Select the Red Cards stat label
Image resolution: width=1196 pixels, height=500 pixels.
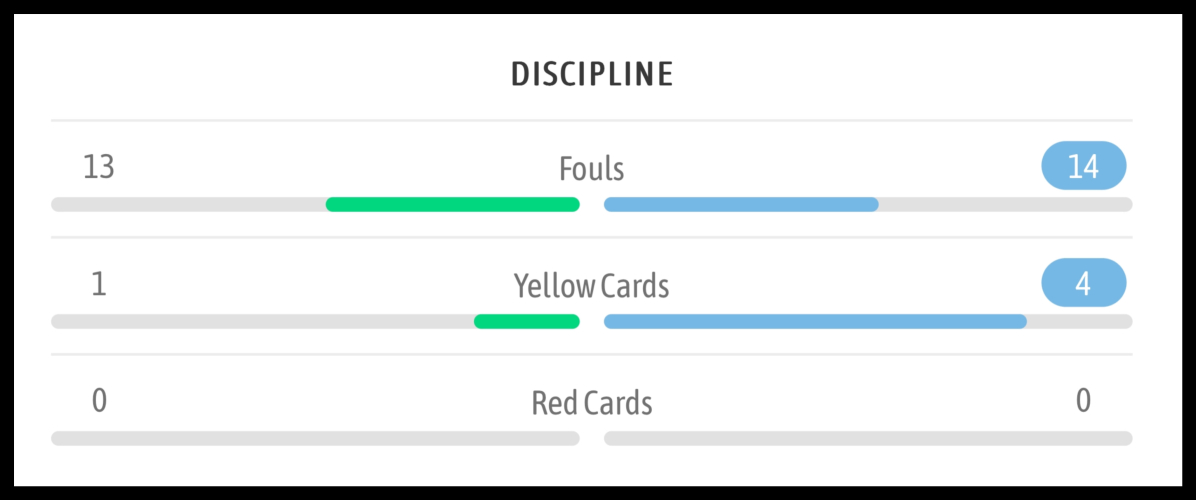pyautogui.click(x=592, y=403)
